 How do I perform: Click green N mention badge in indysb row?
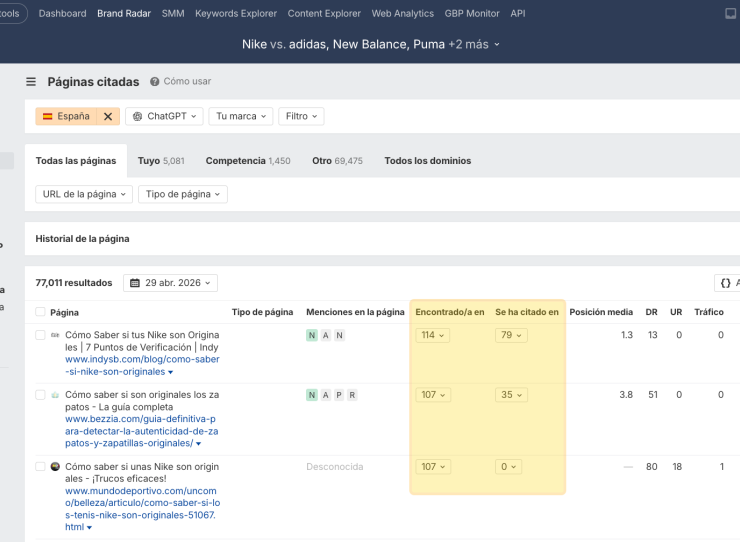pos(312,335)
